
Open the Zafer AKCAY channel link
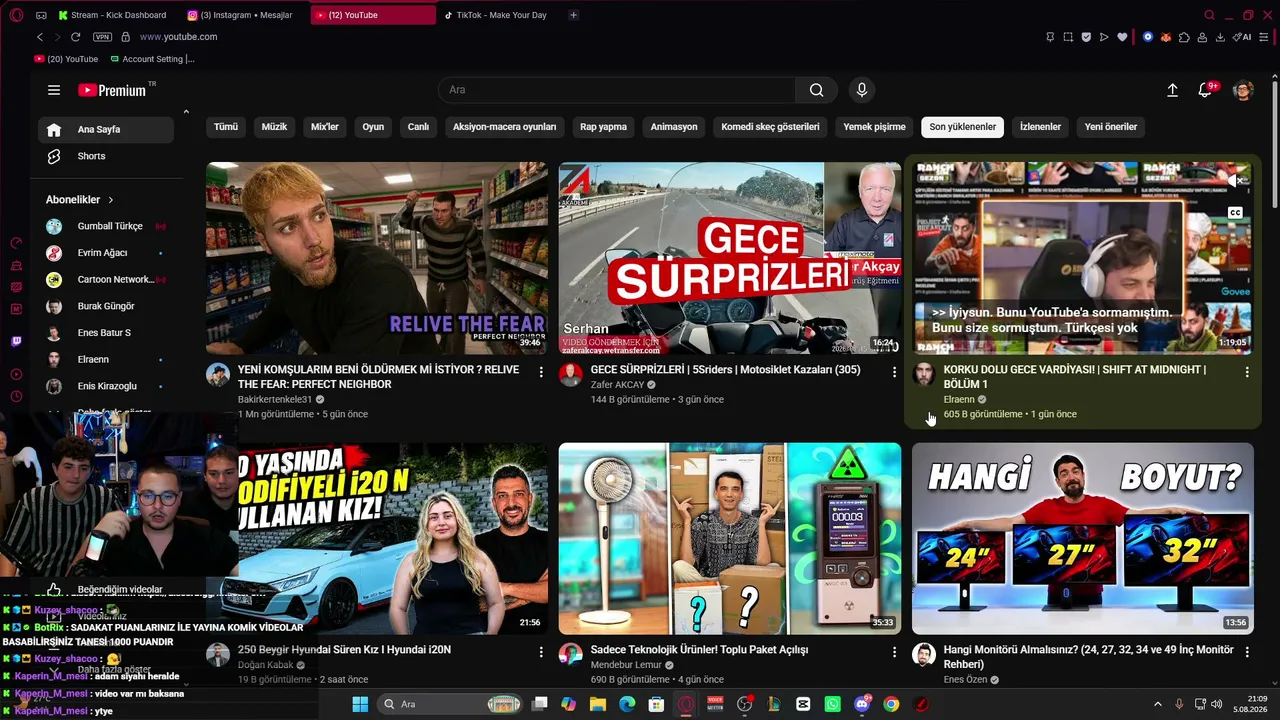[617, 385]
